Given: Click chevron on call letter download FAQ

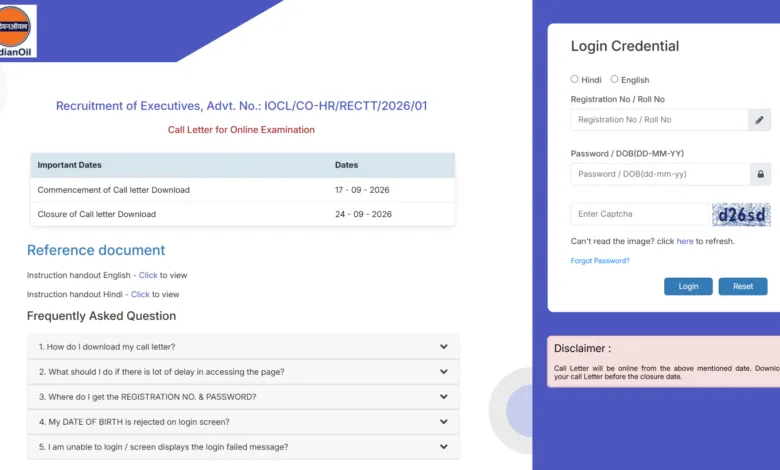Looking at the screenshot, I should [x=443, y=347].
